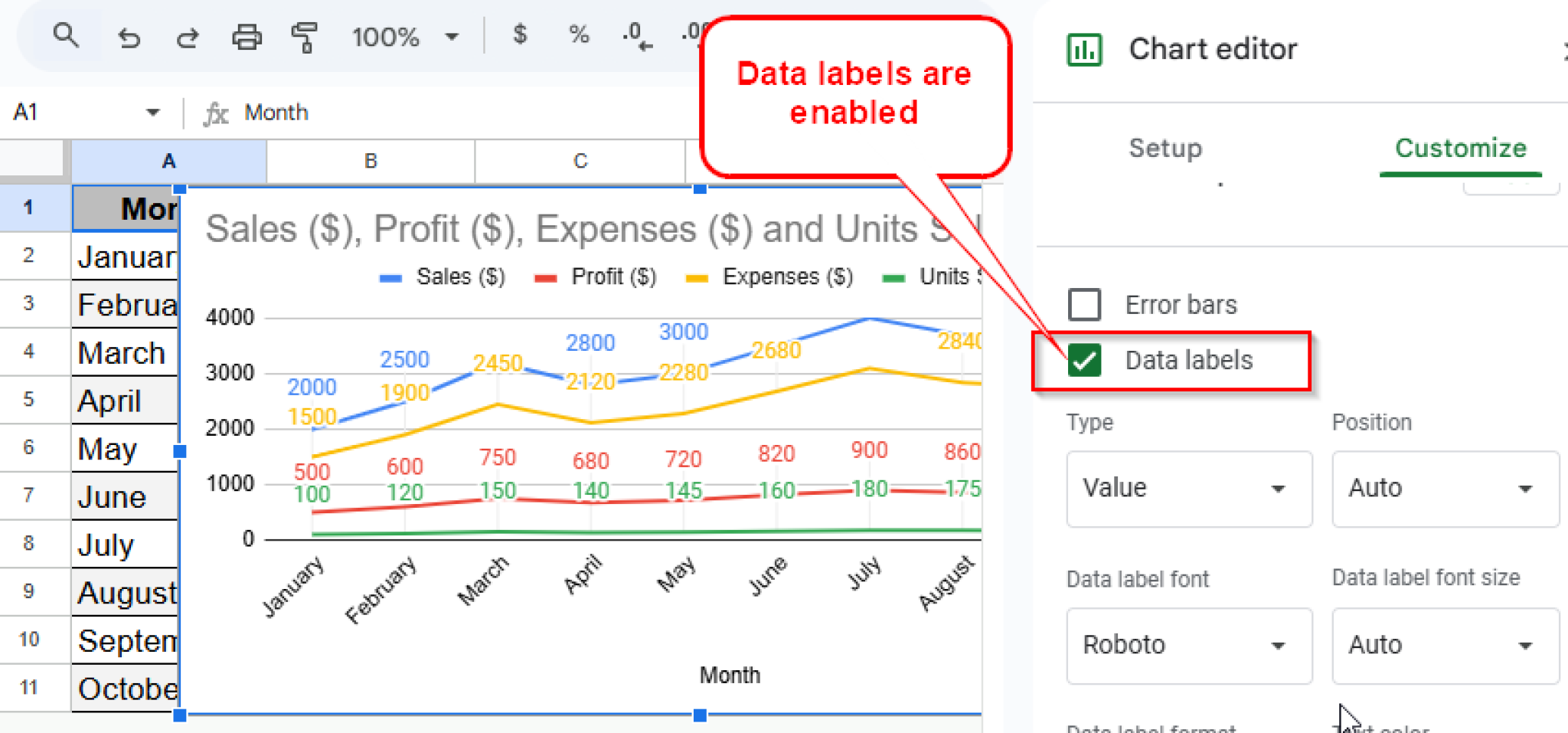1568x733 pixels.
Task: Disable the Data labels checkbox
Action: pyautogui.click(x=1084, y=360)
